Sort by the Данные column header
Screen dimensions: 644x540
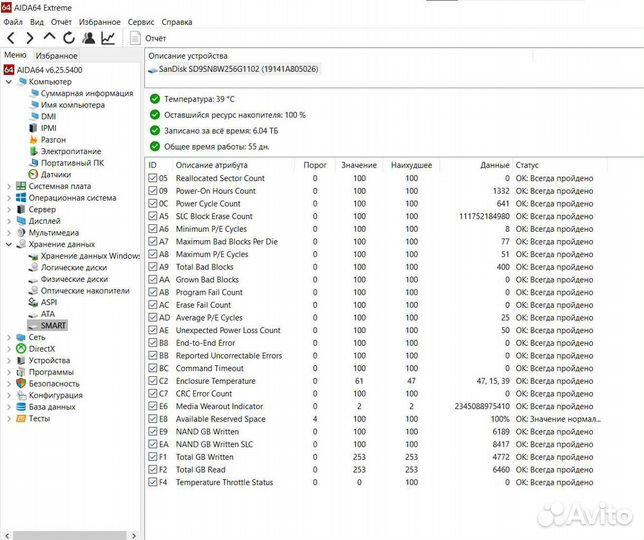coord(494,164)
